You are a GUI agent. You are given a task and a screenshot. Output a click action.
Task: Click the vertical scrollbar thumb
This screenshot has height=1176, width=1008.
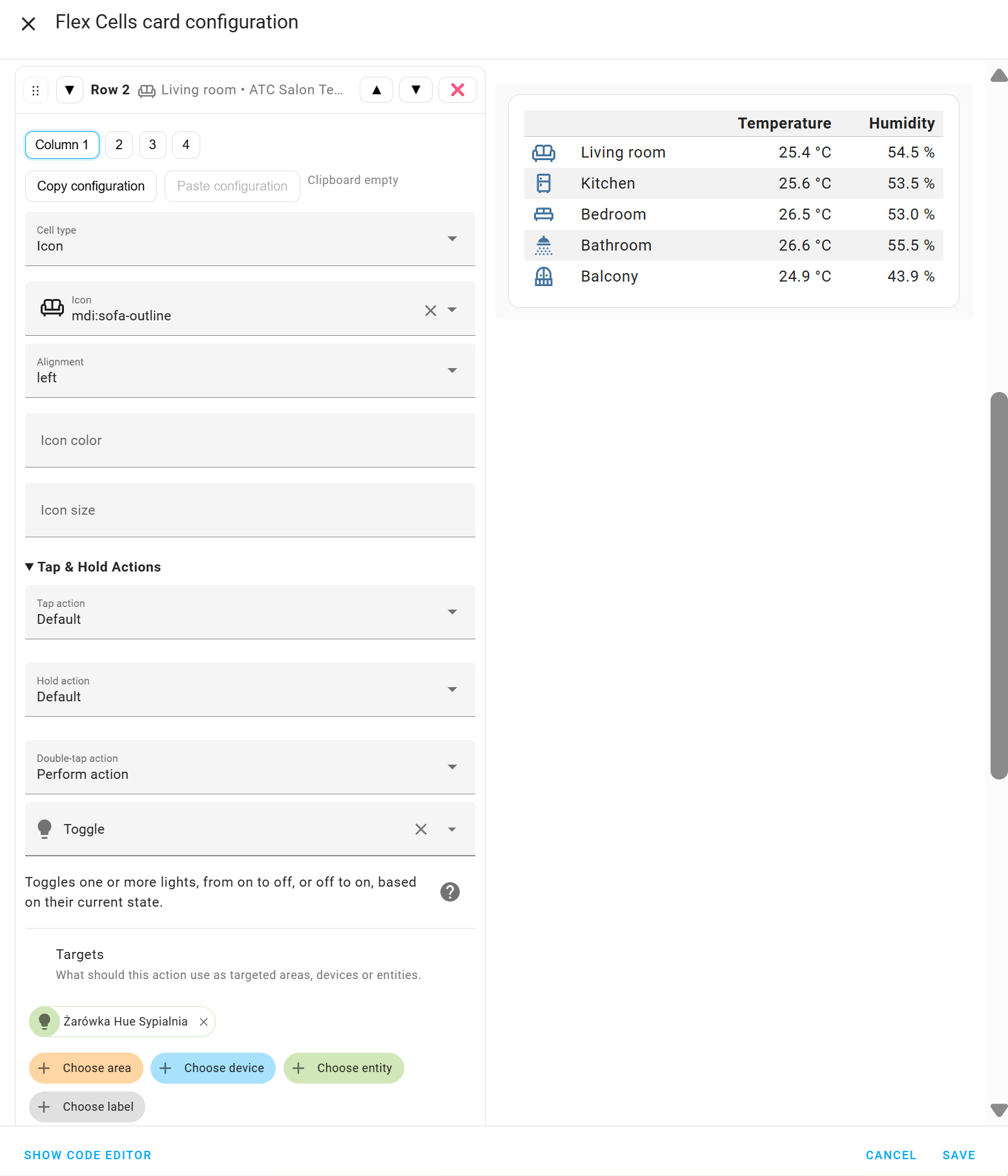tap(998, 584)
